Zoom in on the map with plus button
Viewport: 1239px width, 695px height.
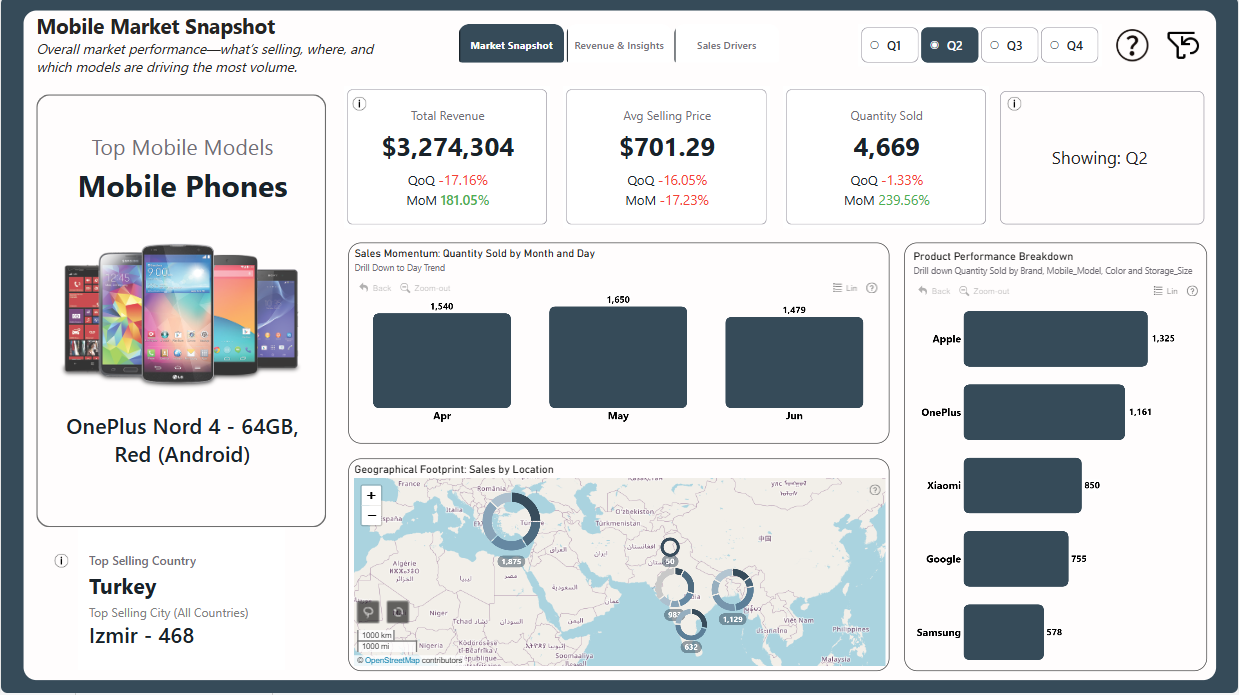pos(372,495)
